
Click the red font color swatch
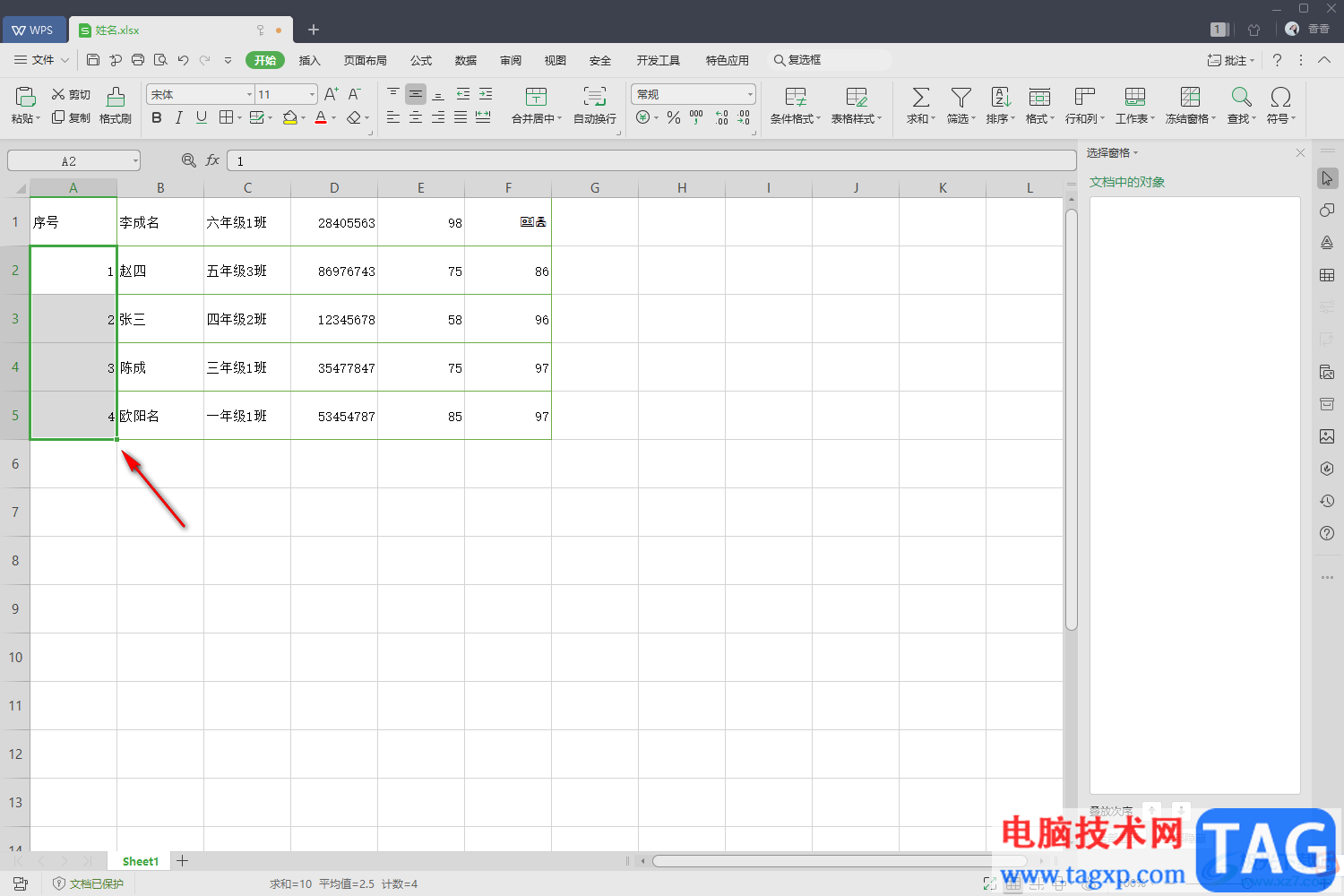[321, 117]
